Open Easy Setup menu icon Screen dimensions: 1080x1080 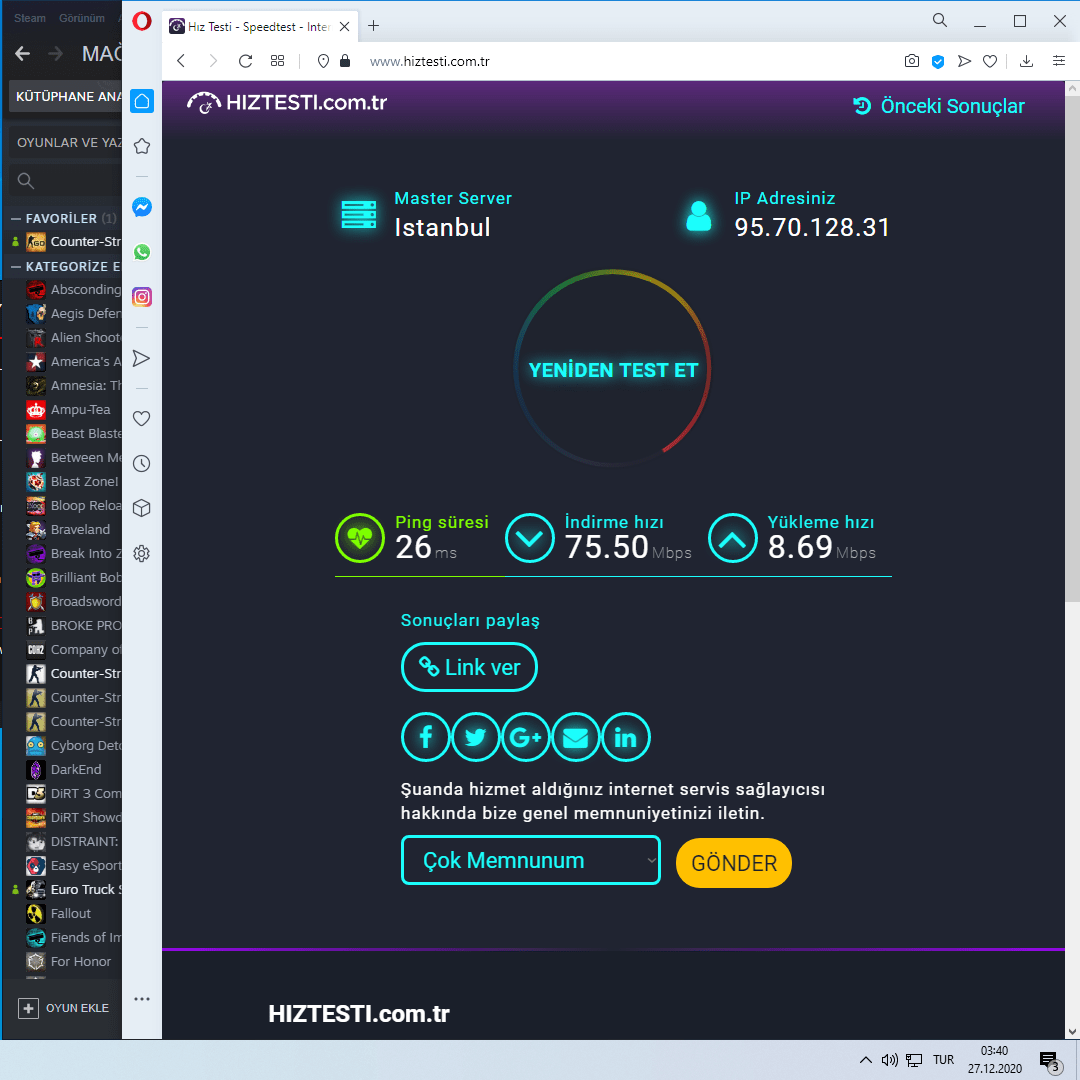pos(1059,61)
